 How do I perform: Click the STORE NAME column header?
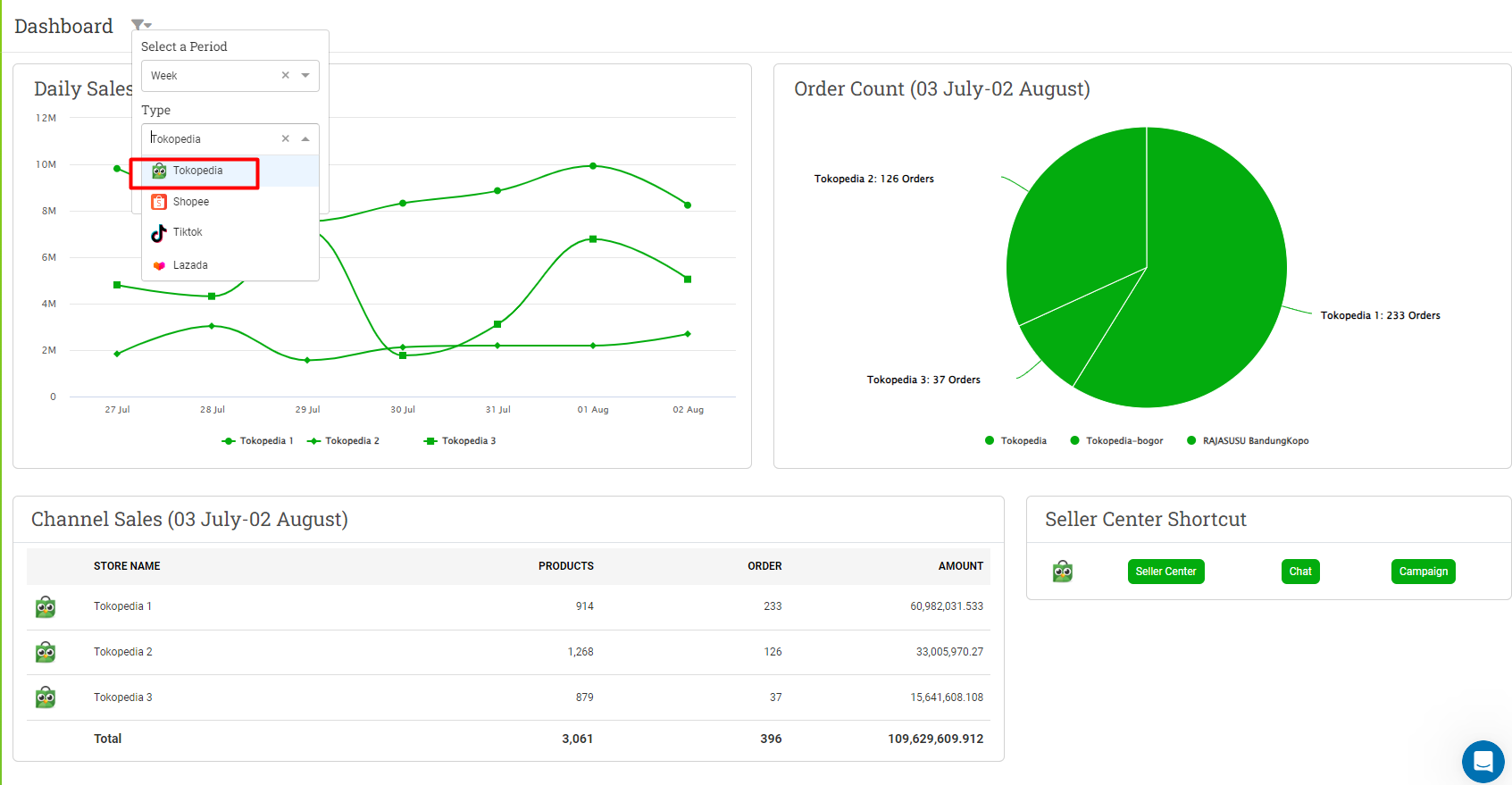(x=127, y=566)
